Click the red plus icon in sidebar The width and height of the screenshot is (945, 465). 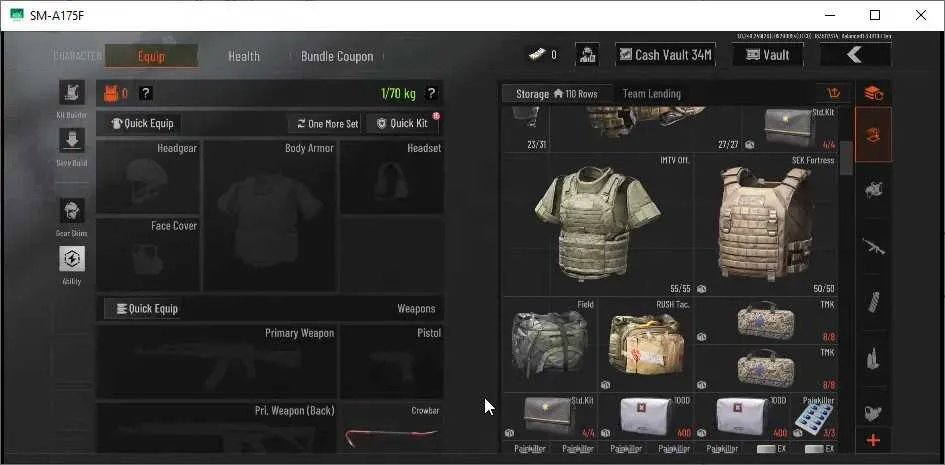tap(873, 440)
